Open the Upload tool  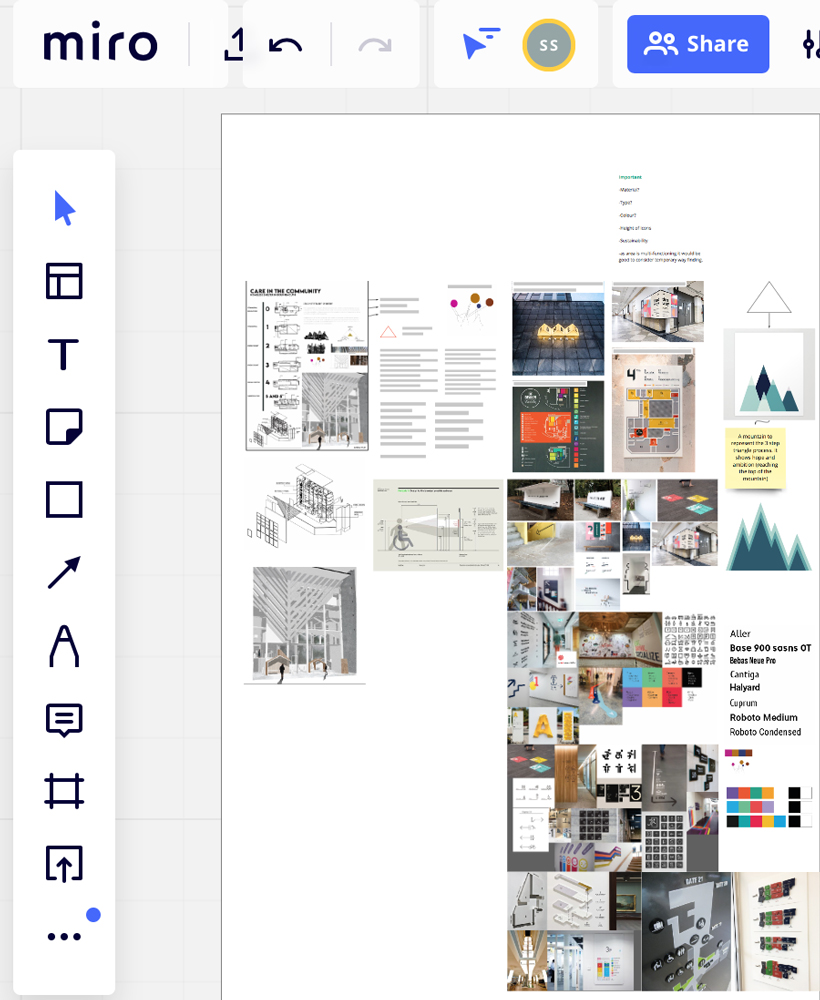click(x=64, y=864)
